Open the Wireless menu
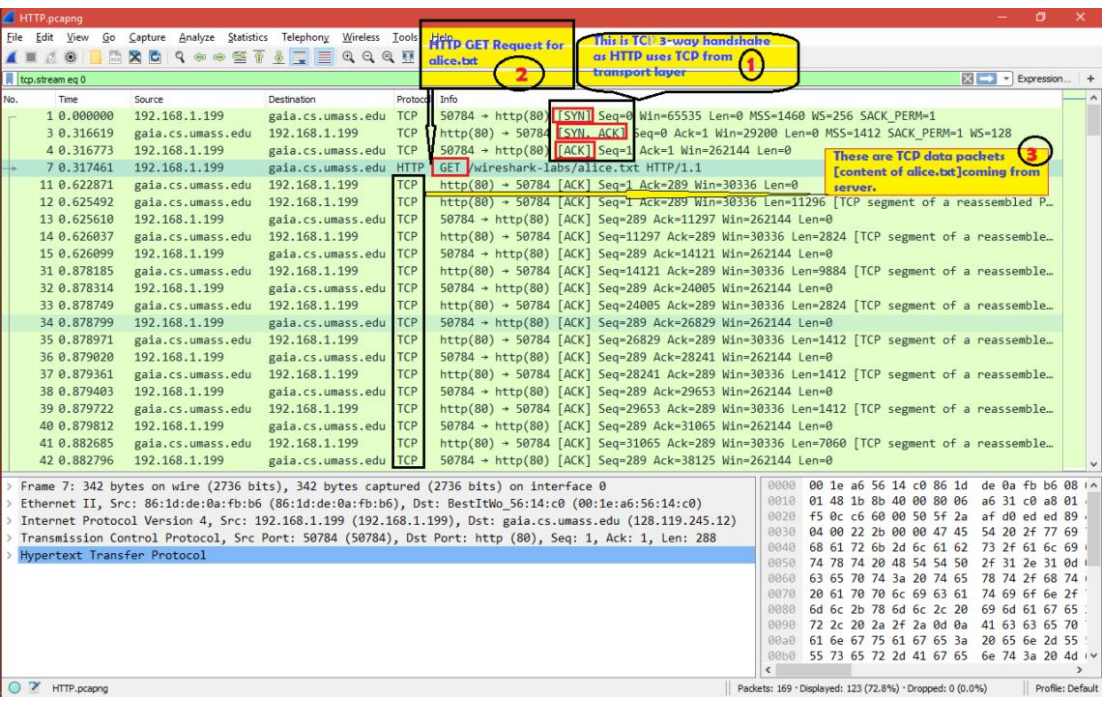Viewport: 1106px width, 701px height. (360, 37)
